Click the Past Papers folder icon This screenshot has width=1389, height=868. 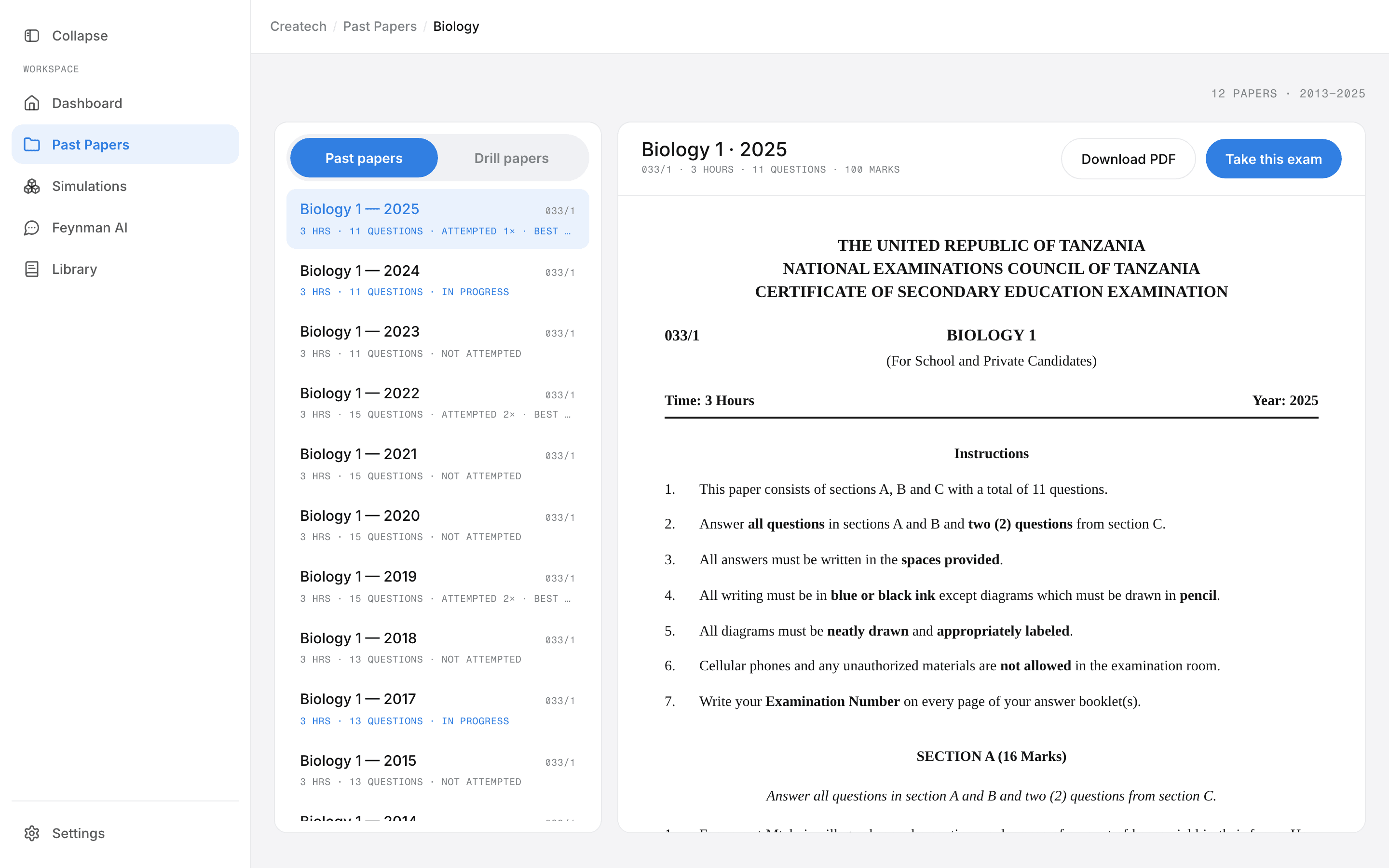click(x=31, y=145)
